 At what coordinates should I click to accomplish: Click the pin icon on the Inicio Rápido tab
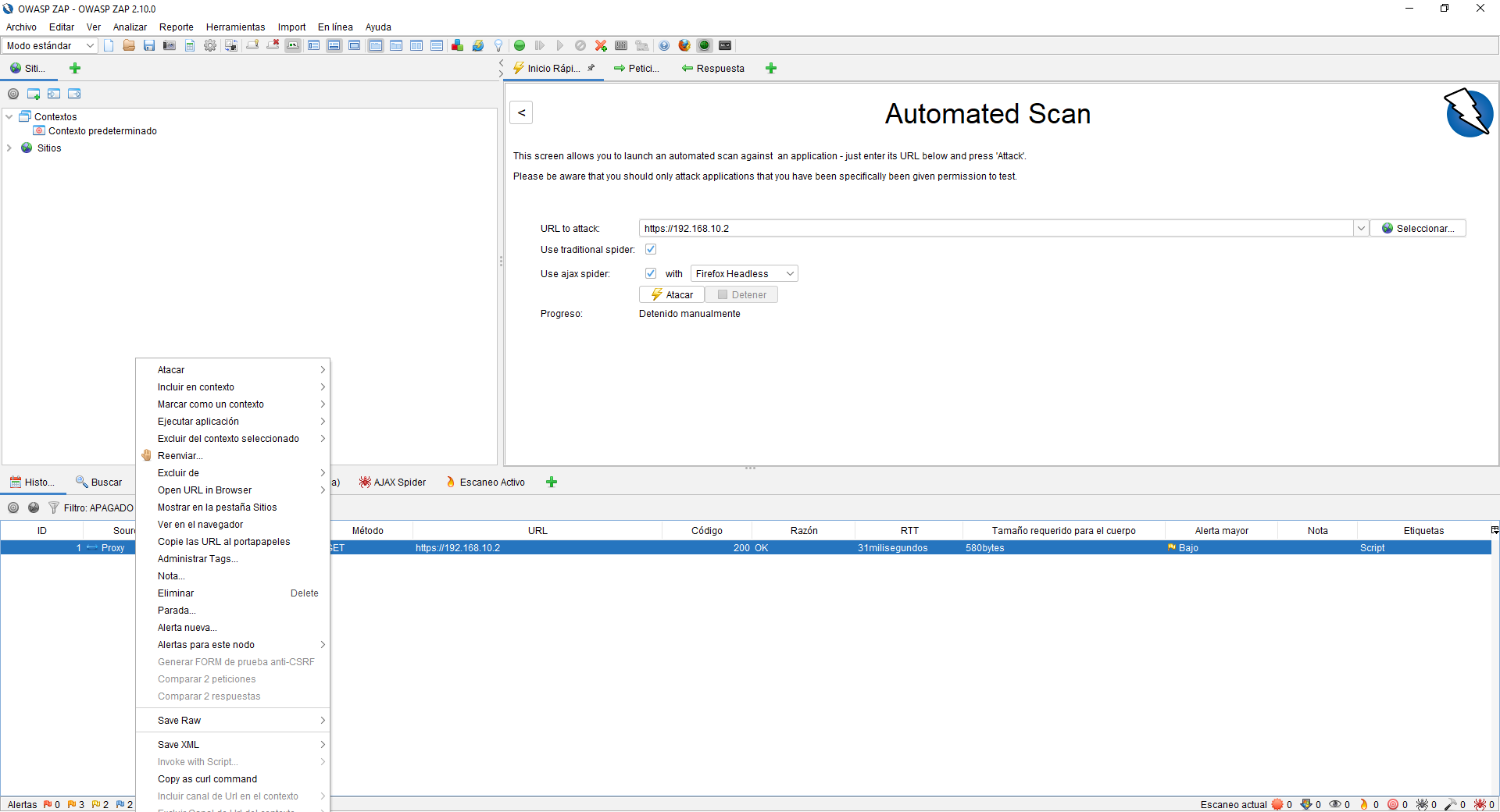coord(591,68)
